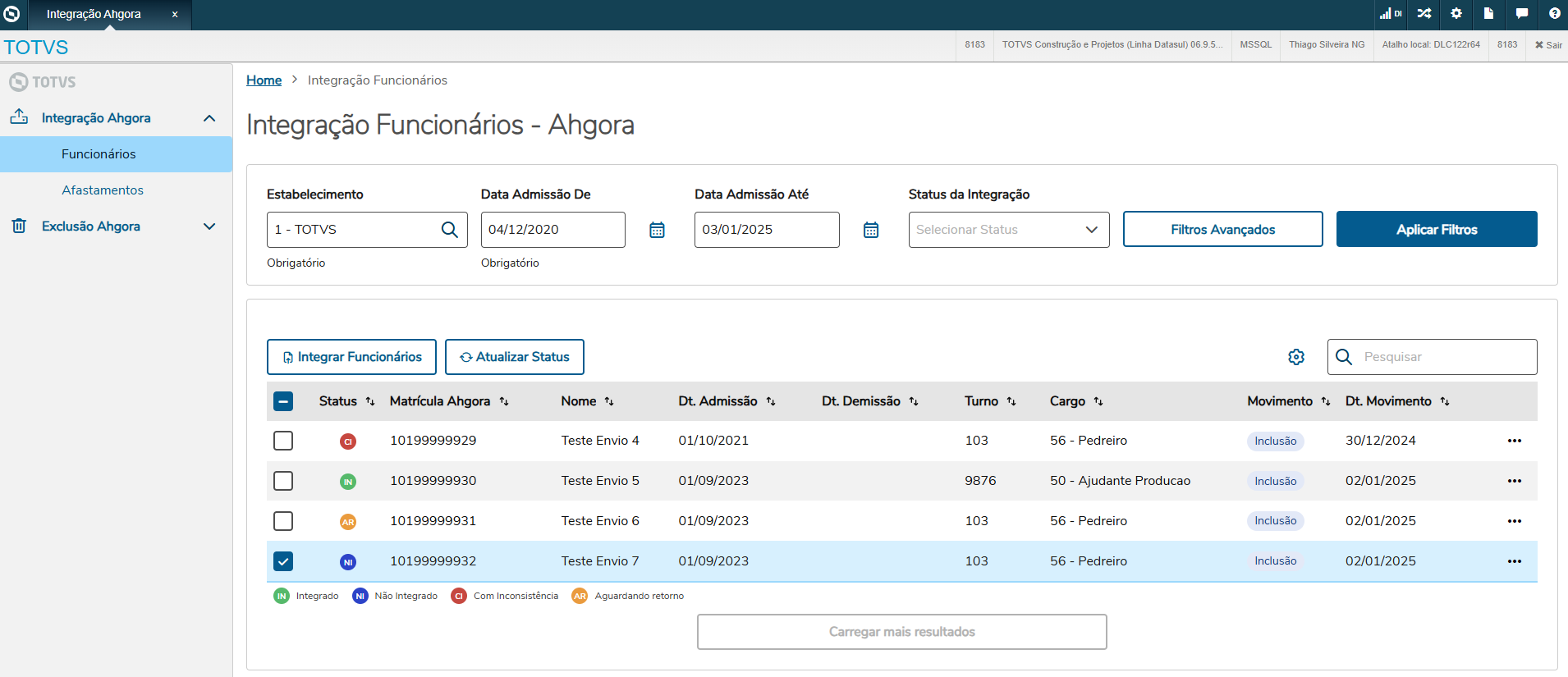Open the table column settings gear

click(1296, 357)
